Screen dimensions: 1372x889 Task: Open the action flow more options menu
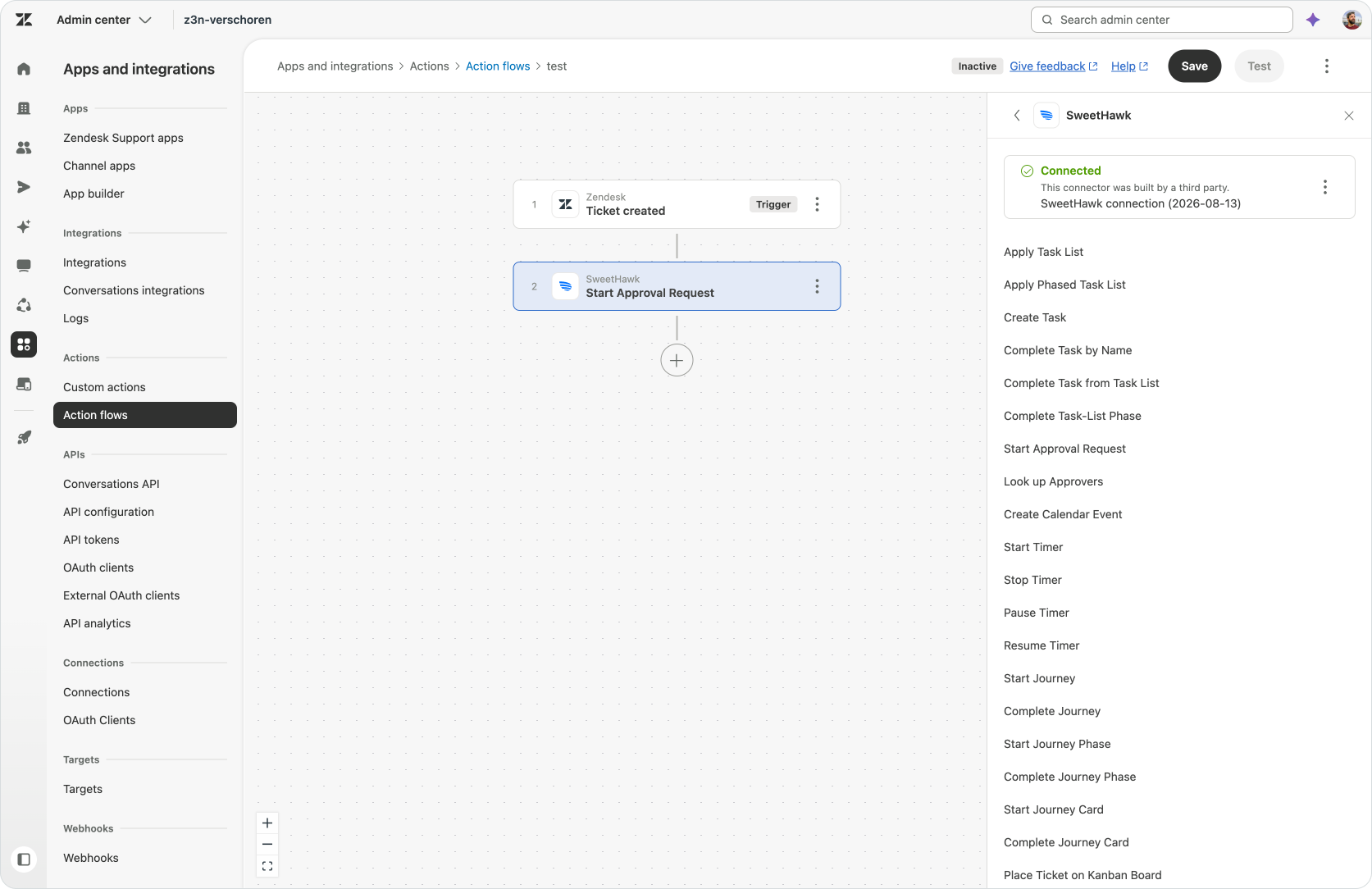tap(1327, 66)
